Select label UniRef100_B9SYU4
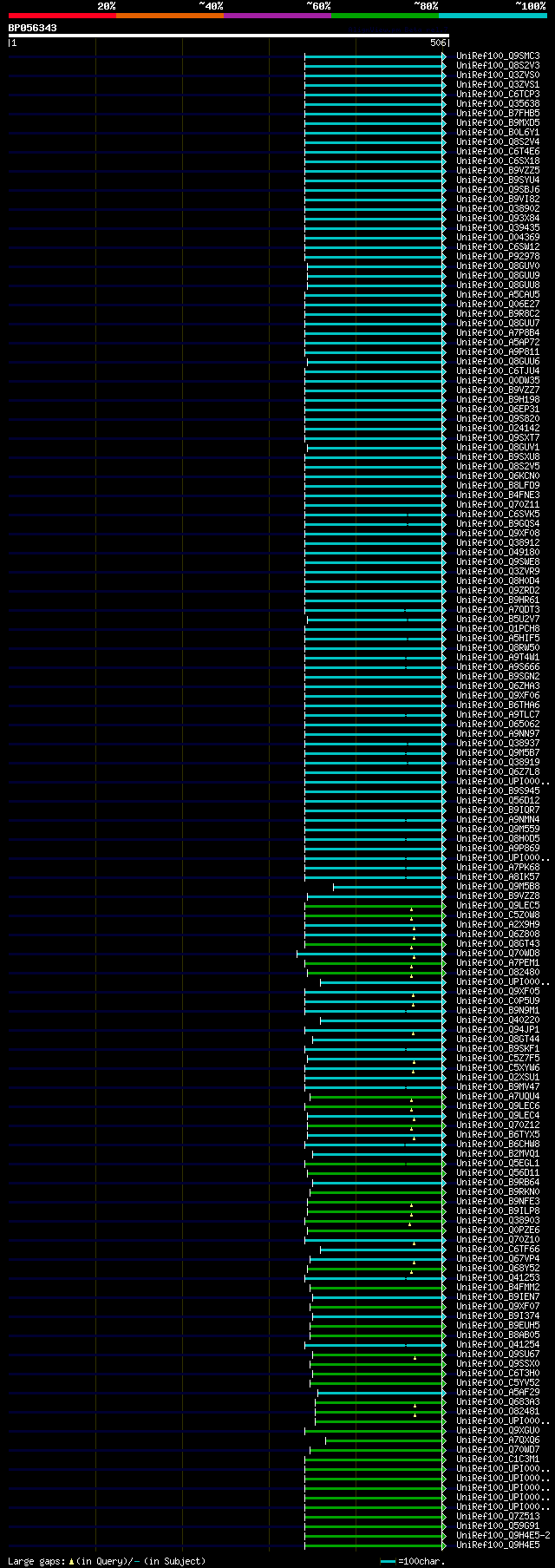 [498, 180]
